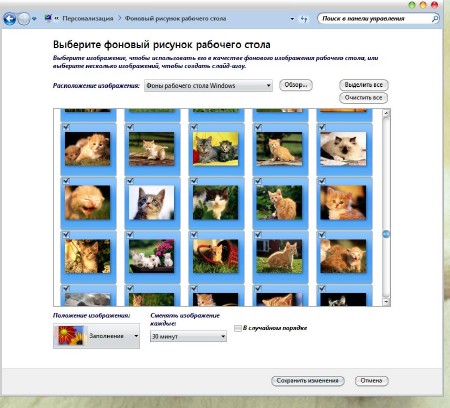450x408 pixels.
Task: Select orange kitten in green garden thumbnail
Action: [x=279, y=203]
